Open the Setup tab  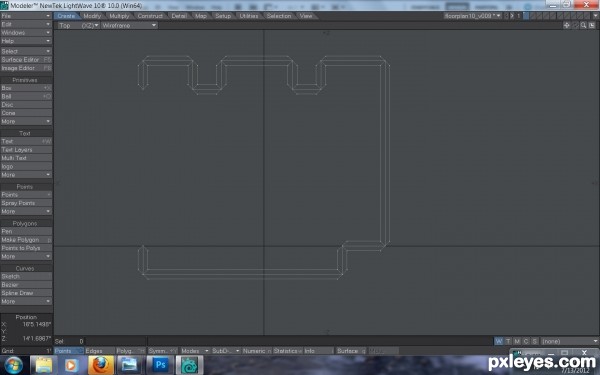coord(223,16)
